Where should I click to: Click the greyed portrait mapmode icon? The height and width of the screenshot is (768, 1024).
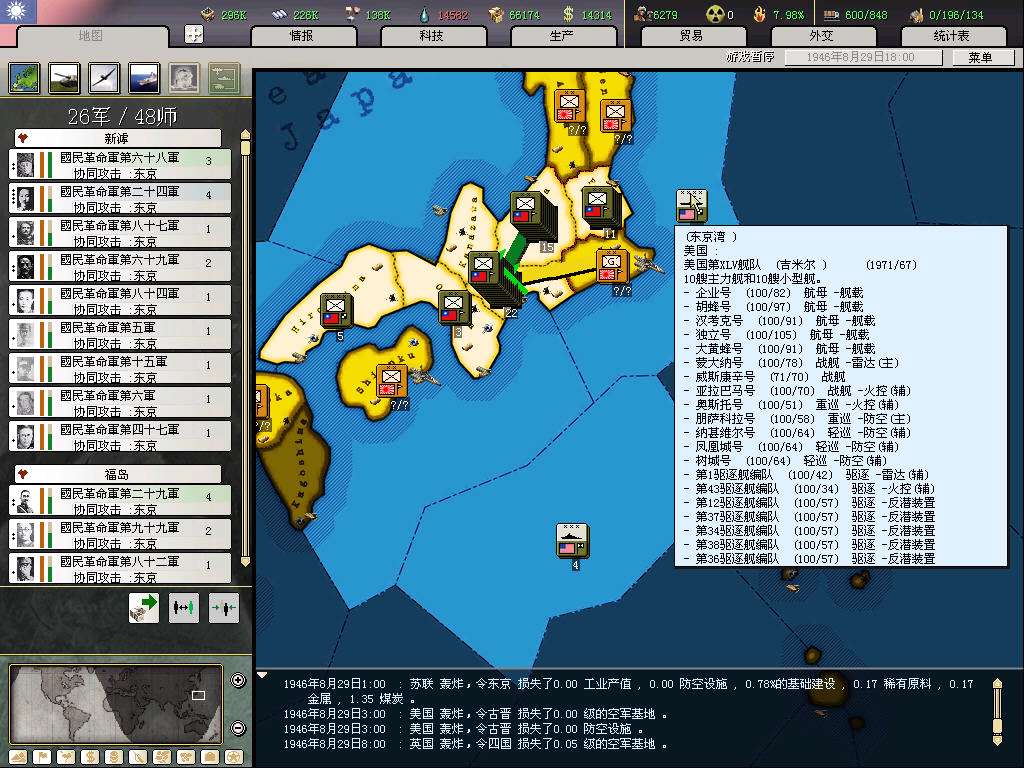(184, 78)
